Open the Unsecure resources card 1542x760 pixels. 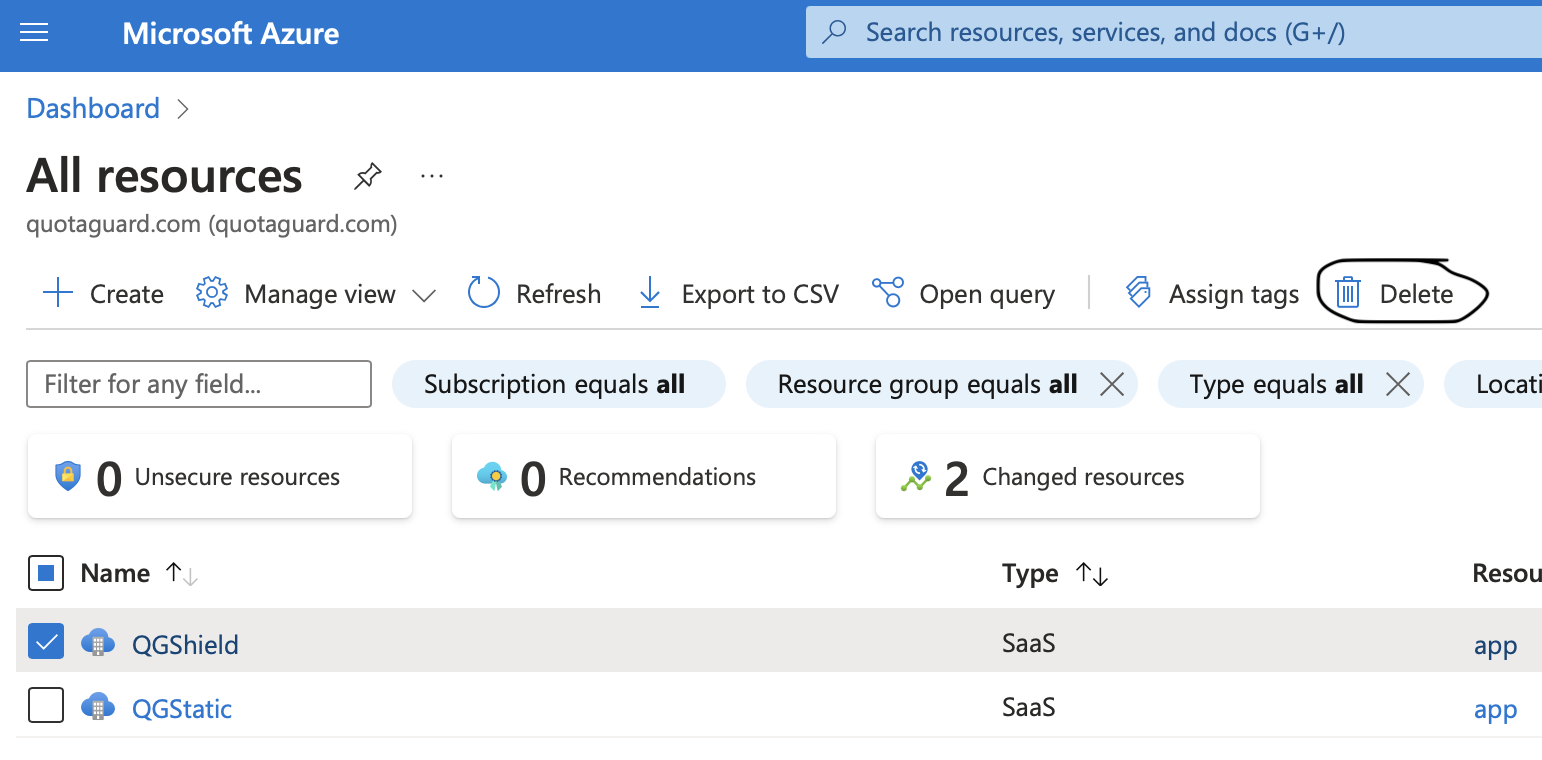click(x=220, y=476)
